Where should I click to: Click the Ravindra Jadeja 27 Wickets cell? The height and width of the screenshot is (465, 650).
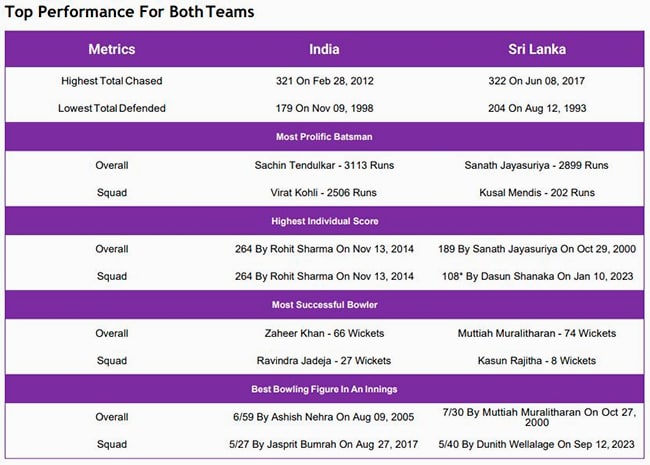325,359
